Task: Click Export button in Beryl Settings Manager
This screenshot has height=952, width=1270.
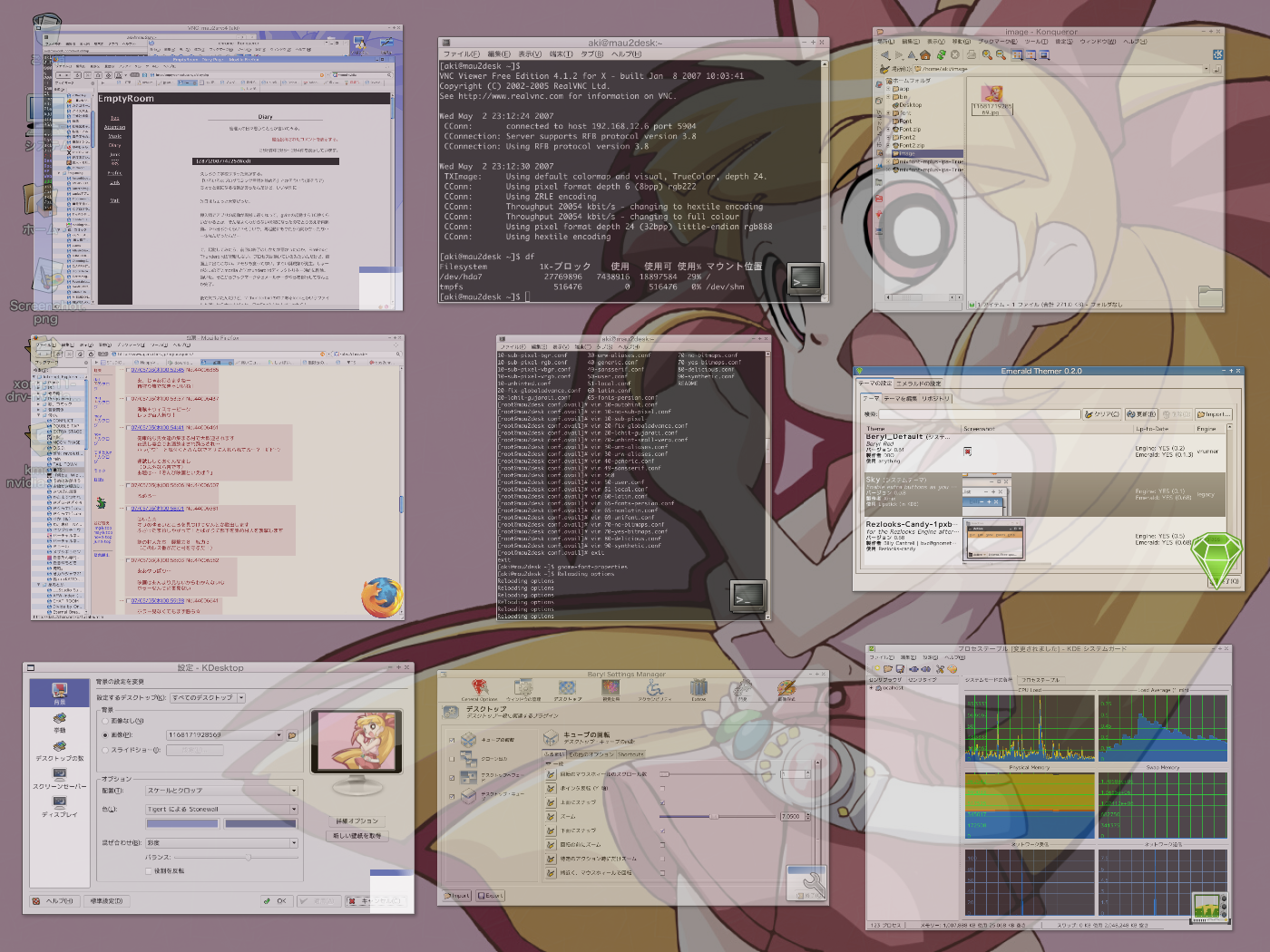Action: [x=490, y=896]
